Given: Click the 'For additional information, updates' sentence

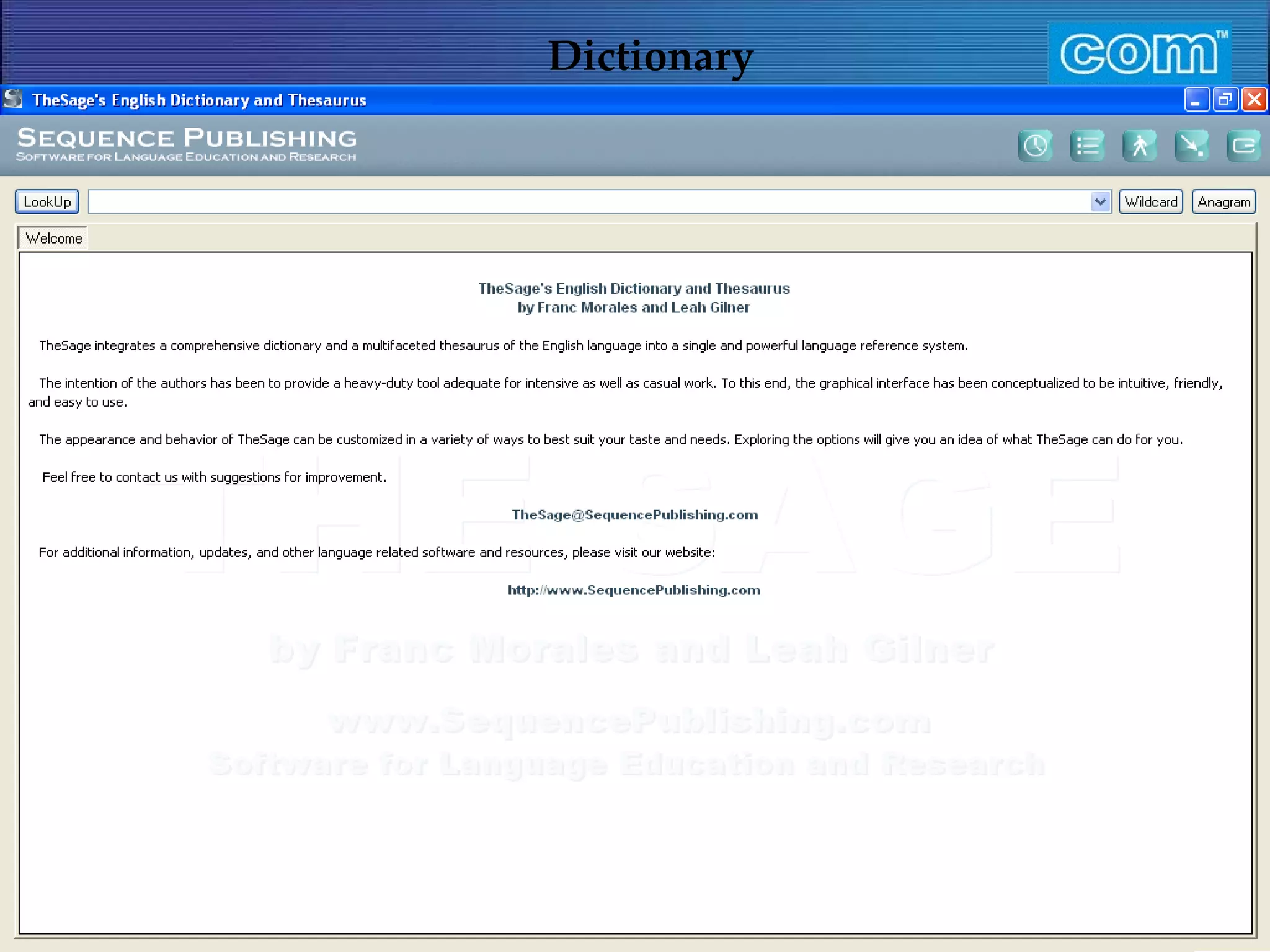Looking at the screenshot, I should coord(376,552).
